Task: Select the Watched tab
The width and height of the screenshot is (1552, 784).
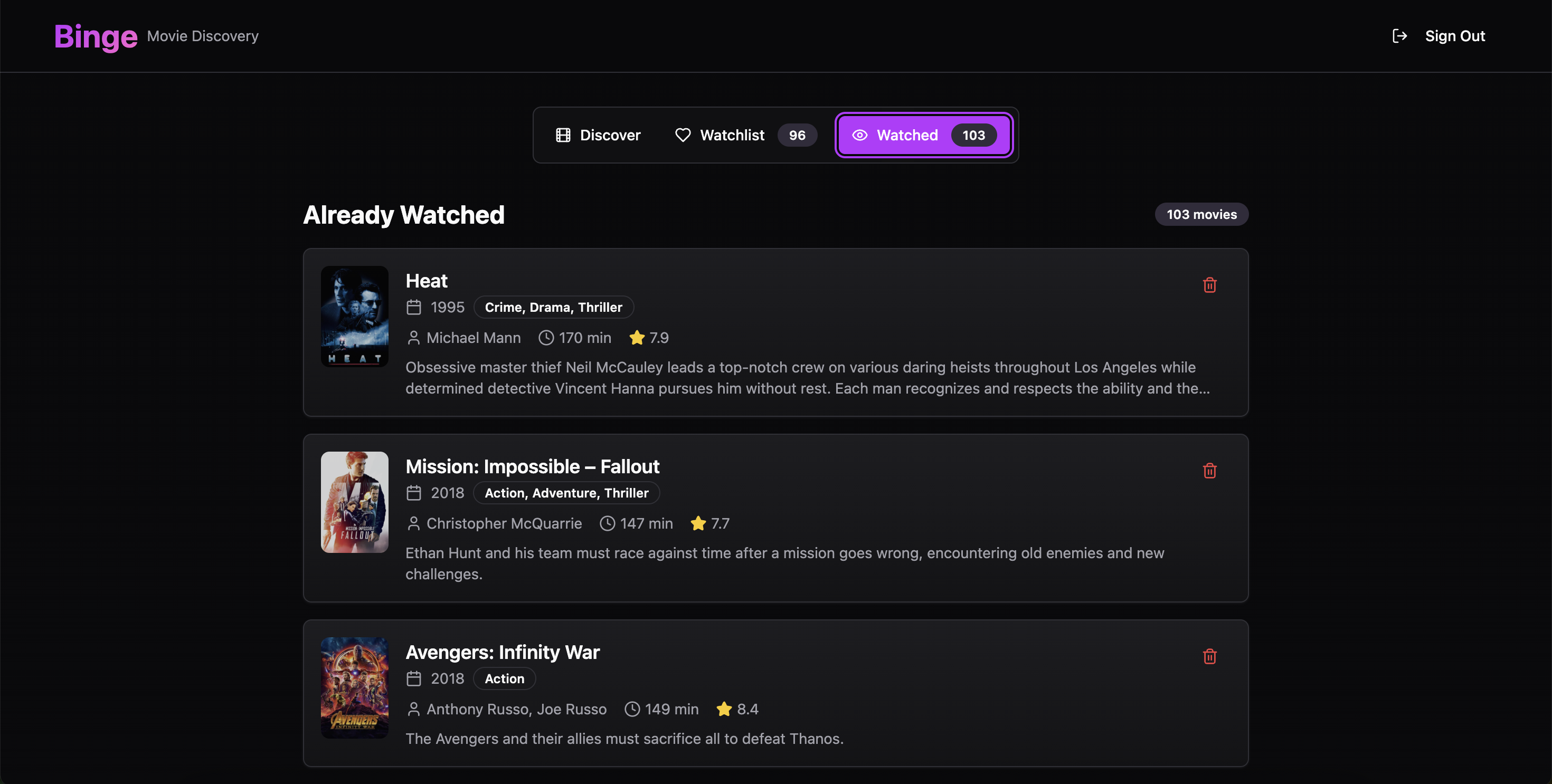Action: coord(924,135)
